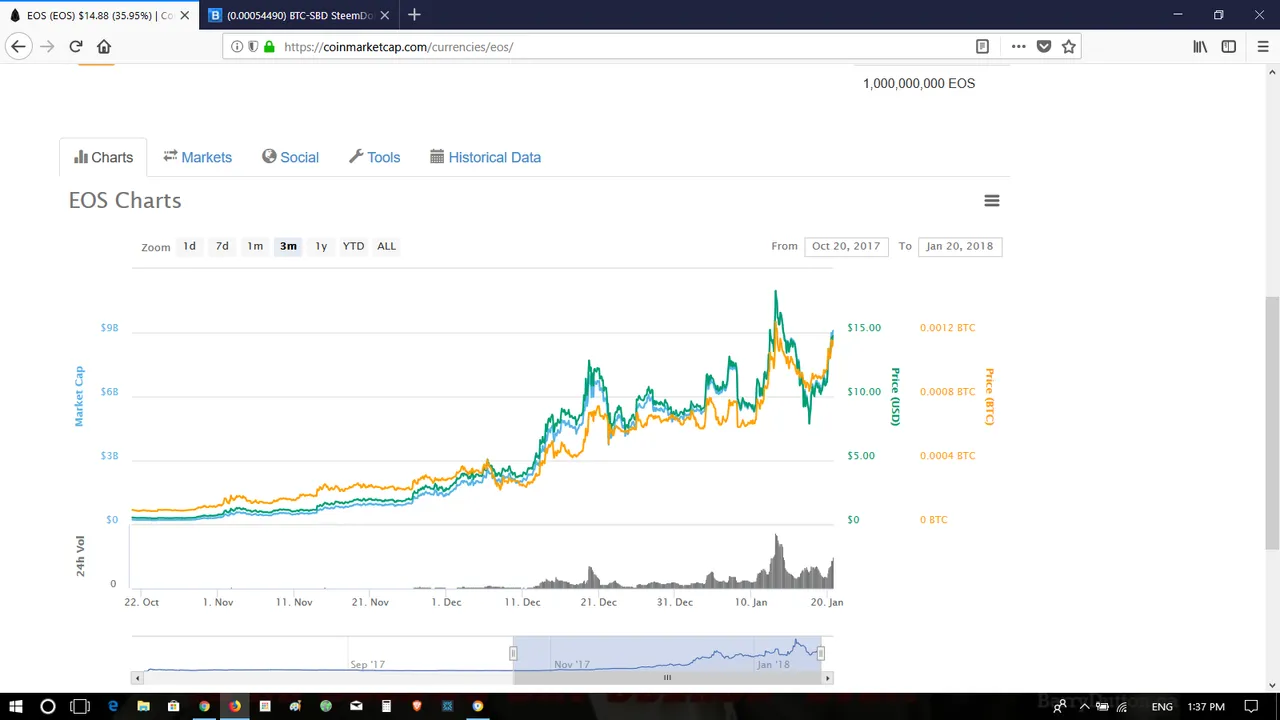This screenshot has height=720, width=1280.
Task: Edit the To date field
Action: pyautogui.click(x=960, y=246)
